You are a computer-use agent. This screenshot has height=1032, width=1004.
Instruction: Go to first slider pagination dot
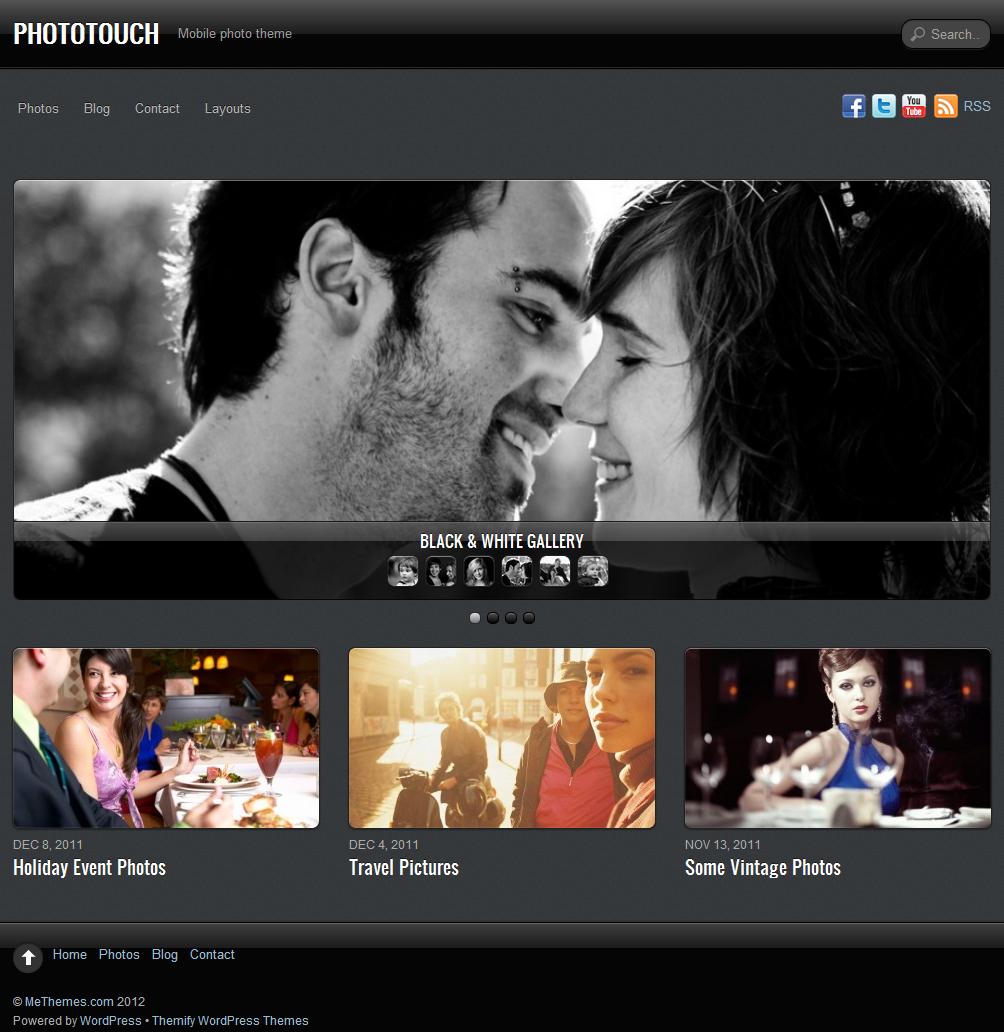(475, 617)
